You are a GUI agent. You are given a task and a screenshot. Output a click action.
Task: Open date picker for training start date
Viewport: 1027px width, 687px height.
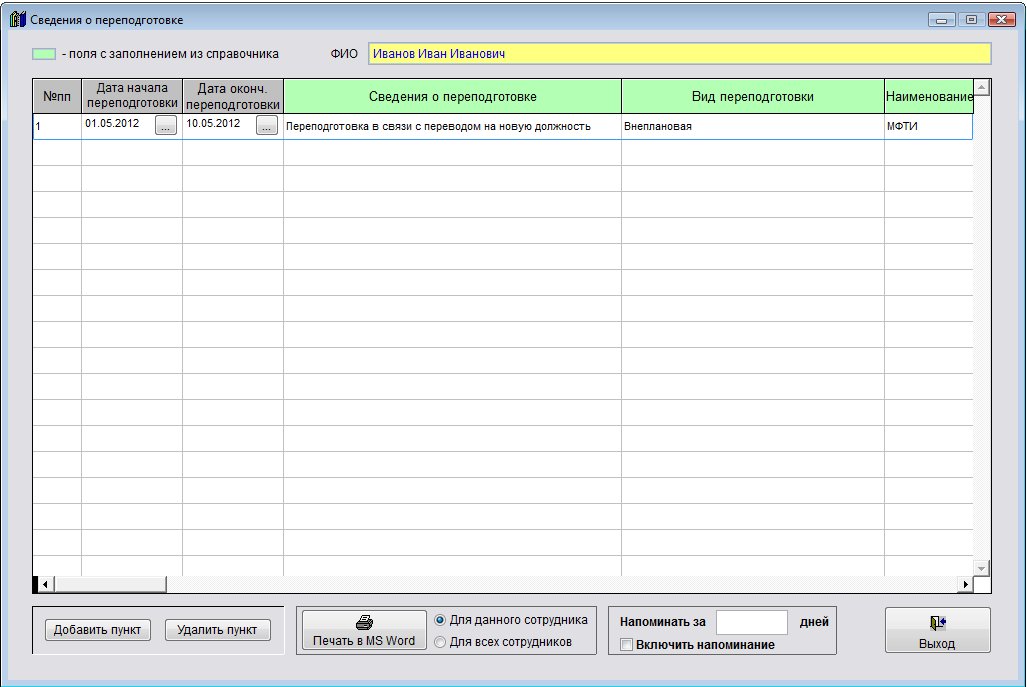pyautogui.click(x=166, y=125)
